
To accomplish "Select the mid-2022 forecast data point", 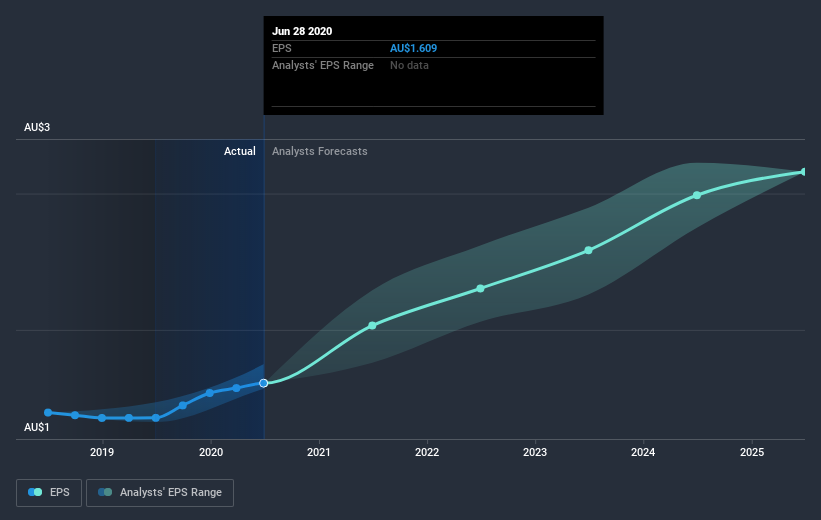I will pyautogui.click(x=481, y=289).
